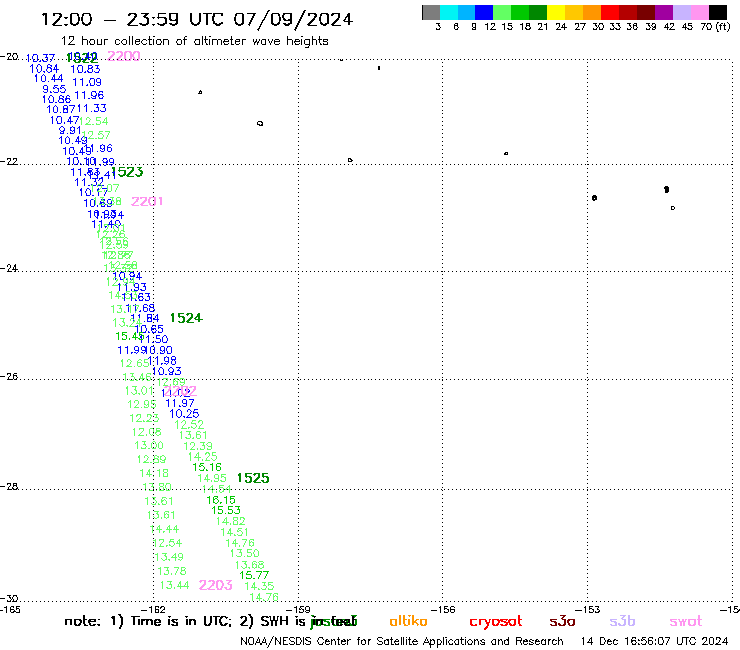Click the pink time label 2201
The height and width of the screenshot is (650, 740).
147,202
